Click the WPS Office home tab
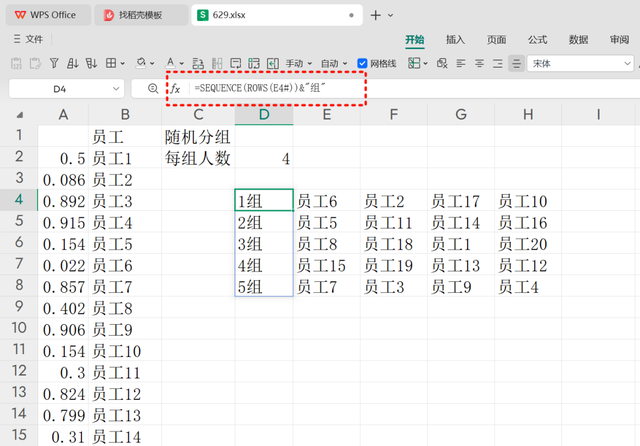Image resolution: width=640 pixels, height=446 pixels. click(x=48, y=15)
